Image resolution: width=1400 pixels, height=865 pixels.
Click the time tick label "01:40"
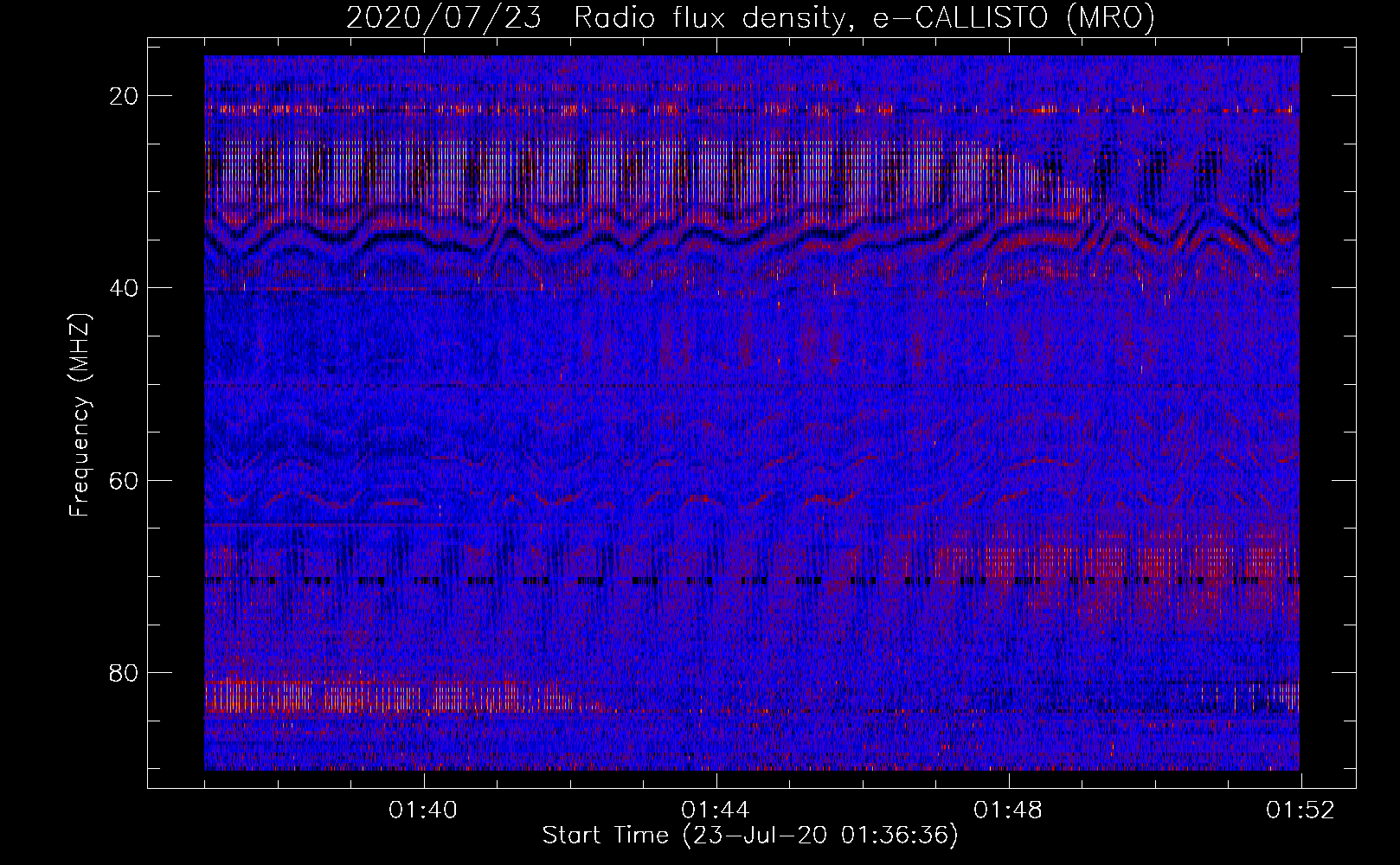(423, 811)
